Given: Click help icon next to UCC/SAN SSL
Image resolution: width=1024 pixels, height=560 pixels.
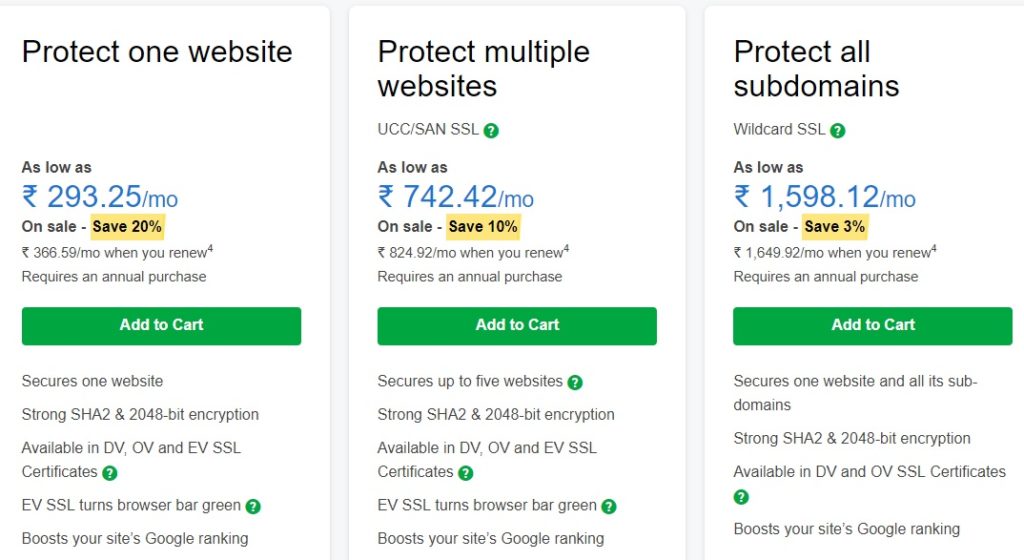Looking at the screenshot, I should click(492, 131).
